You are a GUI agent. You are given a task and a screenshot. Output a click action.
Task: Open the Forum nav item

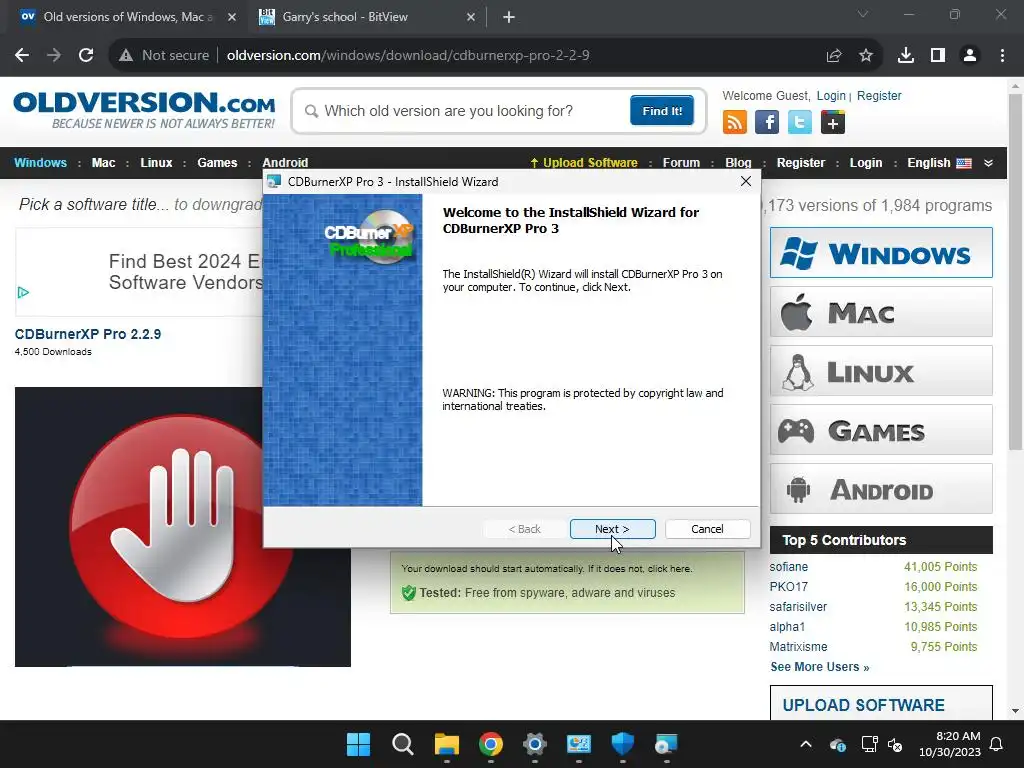(681, 163)
